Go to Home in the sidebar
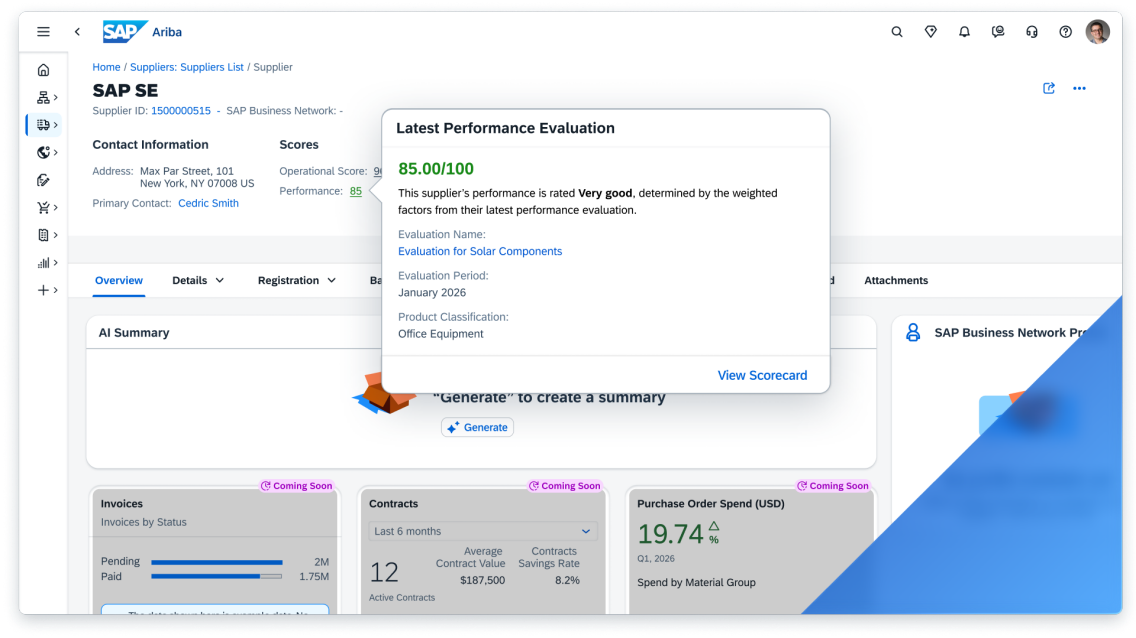 tap(43, 70)
